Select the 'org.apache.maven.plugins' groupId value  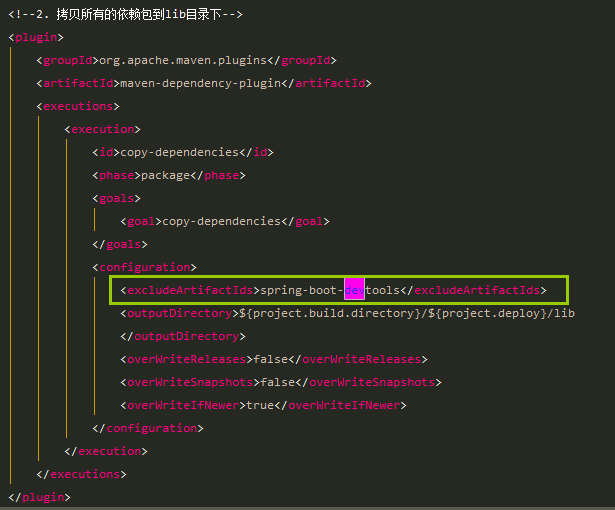183,60
